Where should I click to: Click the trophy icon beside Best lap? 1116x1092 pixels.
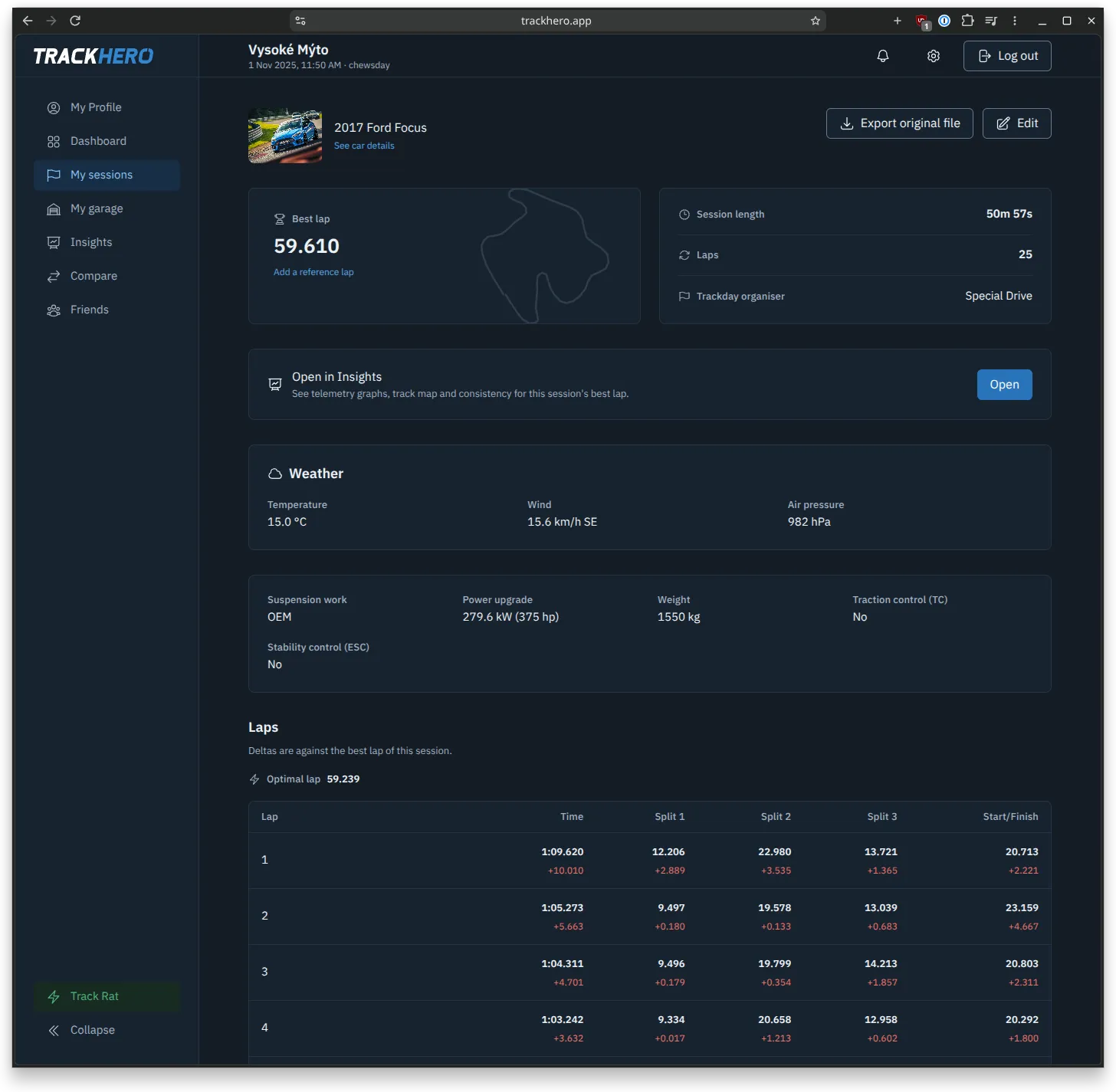(280, 219)
